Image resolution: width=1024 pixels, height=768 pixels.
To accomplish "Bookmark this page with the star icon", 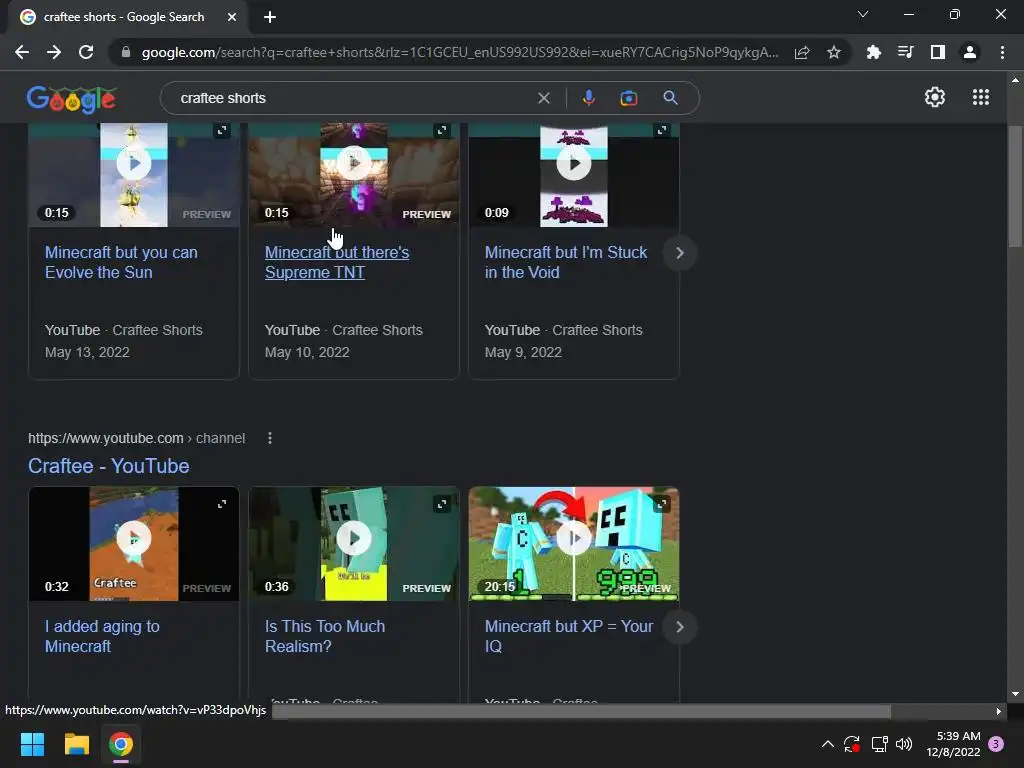I will pos(834,52).
